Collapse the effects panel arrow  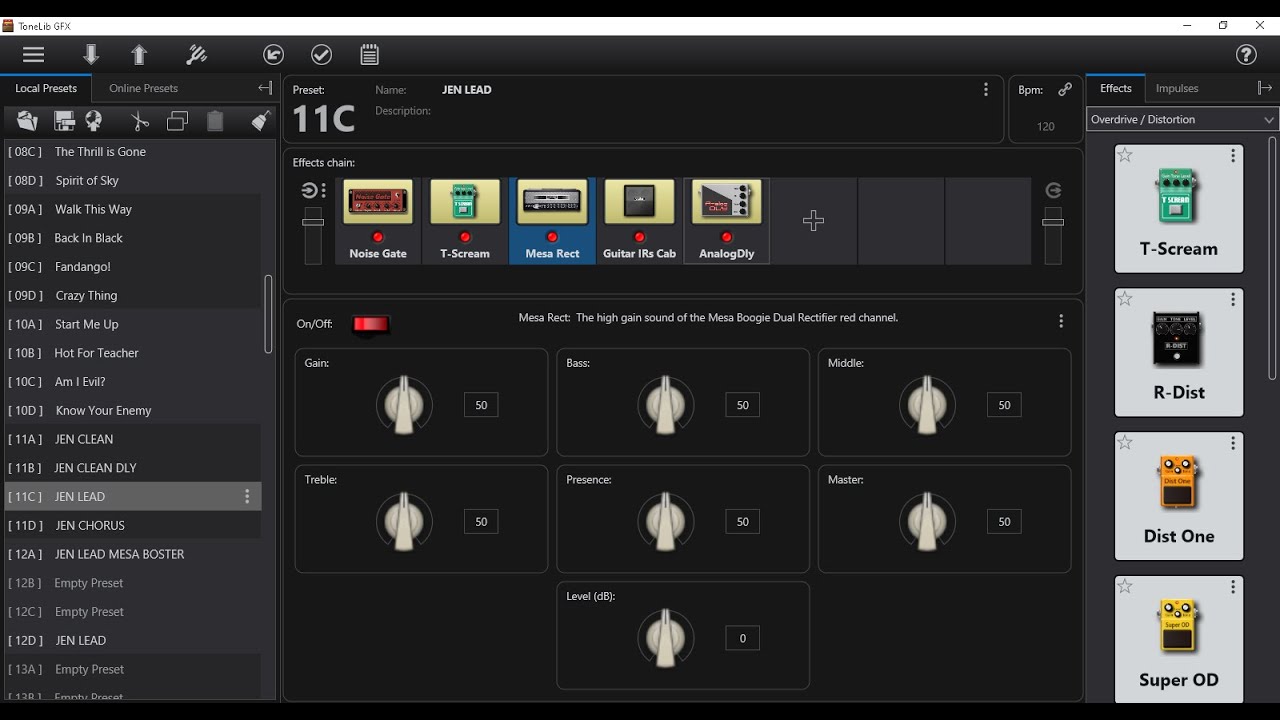(x=1265, y=88)
